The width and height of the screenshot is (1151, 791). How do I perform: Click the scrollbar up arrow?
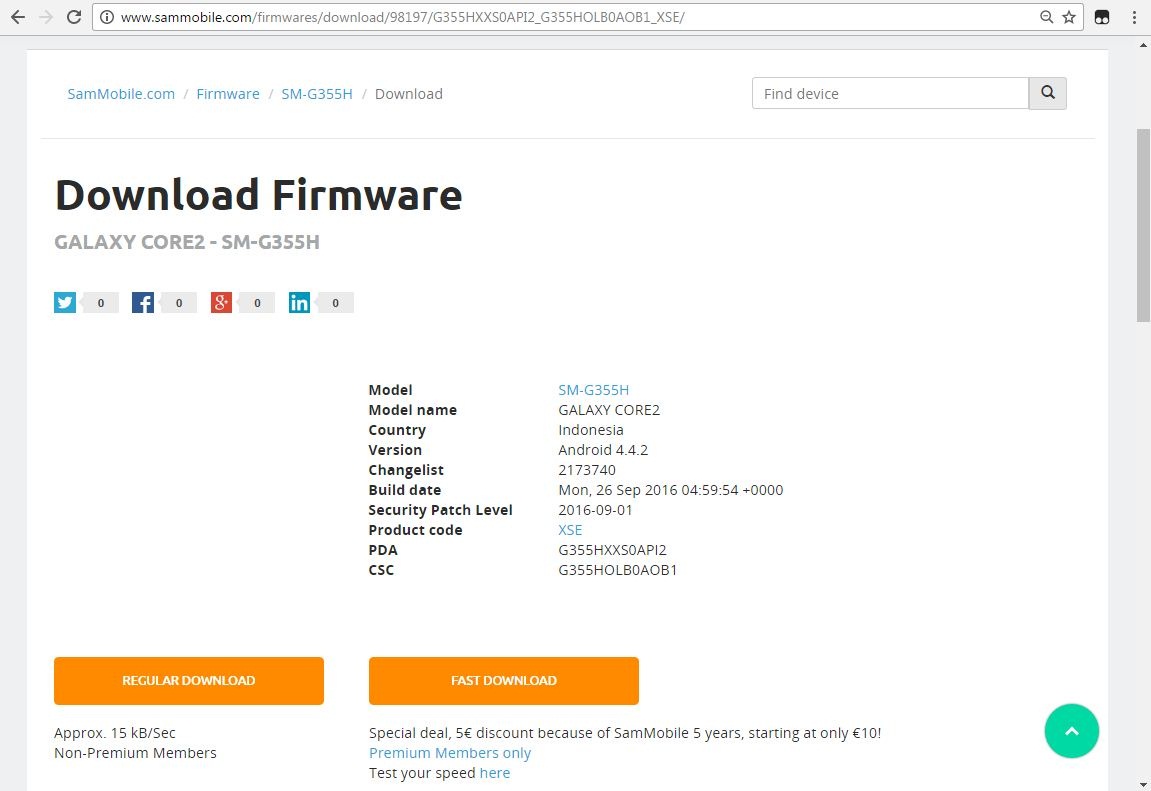pyautogui.click(x=1143, y=45)
